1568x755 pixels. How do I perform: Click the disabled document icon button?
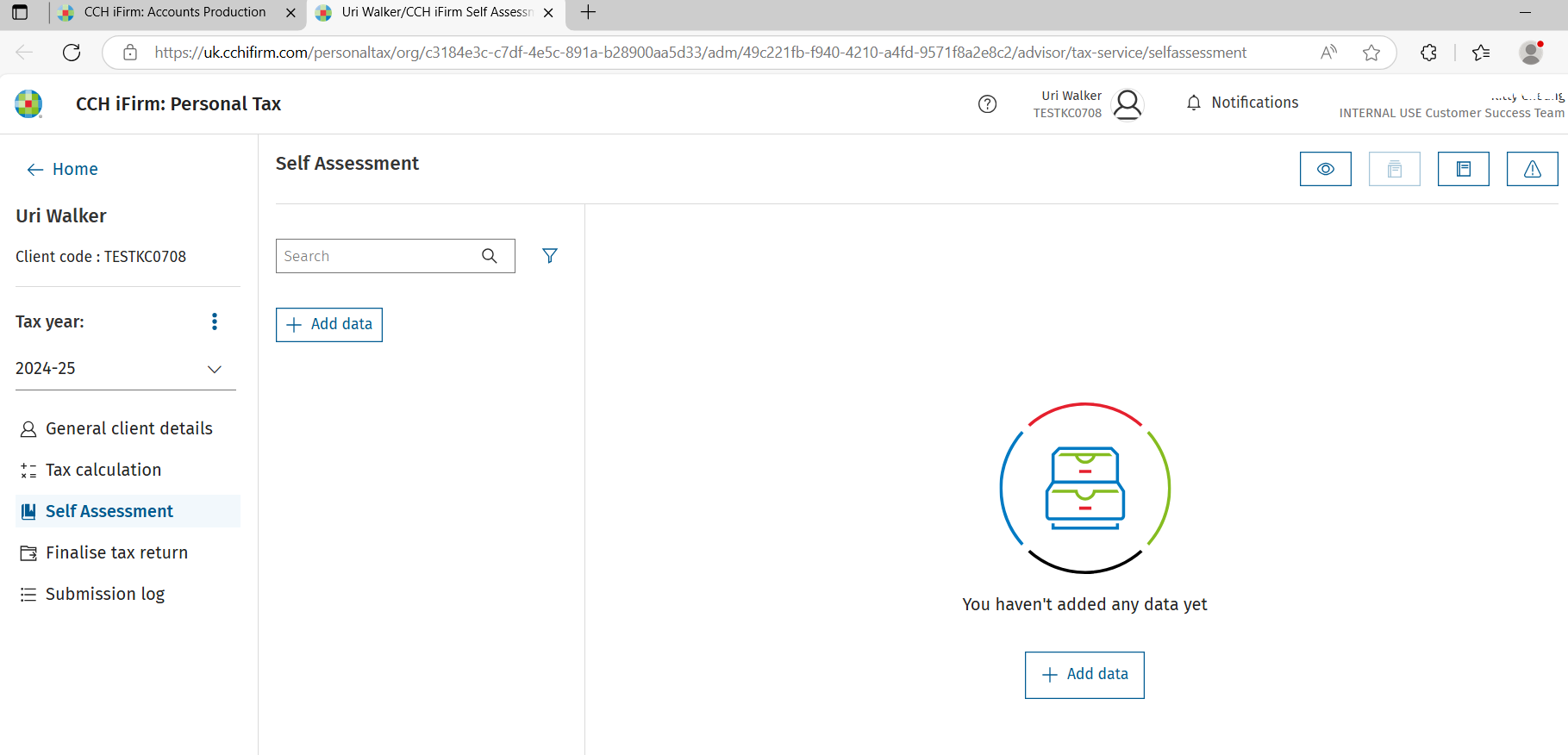point(1394,169)
